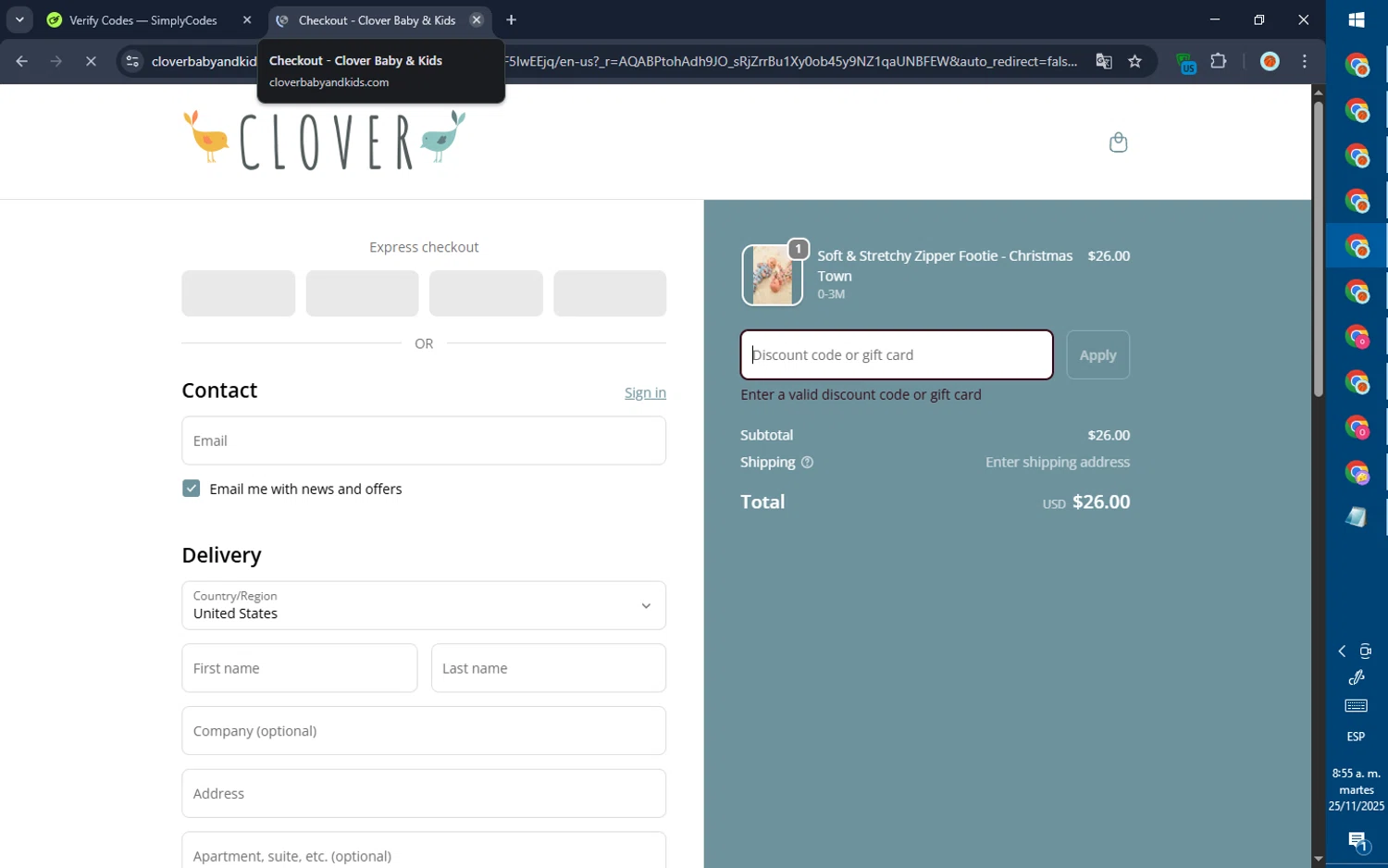The height and width of the screenshot is (868, 1388).
Task: Open the pen workspace tray icon
Action: (x=1357, y=678)
